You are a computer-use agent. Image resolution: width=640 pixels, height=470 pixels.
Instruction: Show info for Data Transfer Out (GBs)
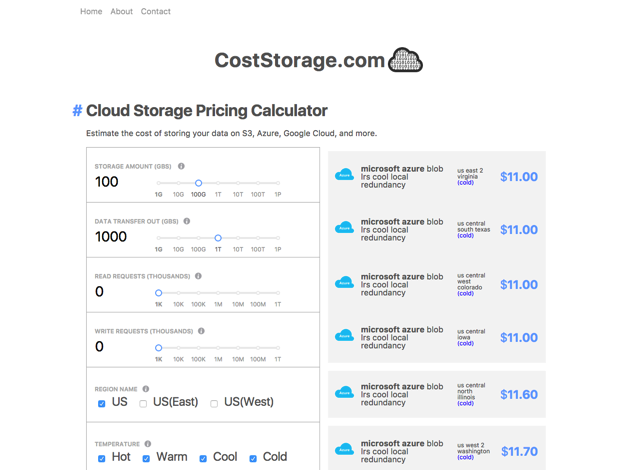[x=187, y=221]
